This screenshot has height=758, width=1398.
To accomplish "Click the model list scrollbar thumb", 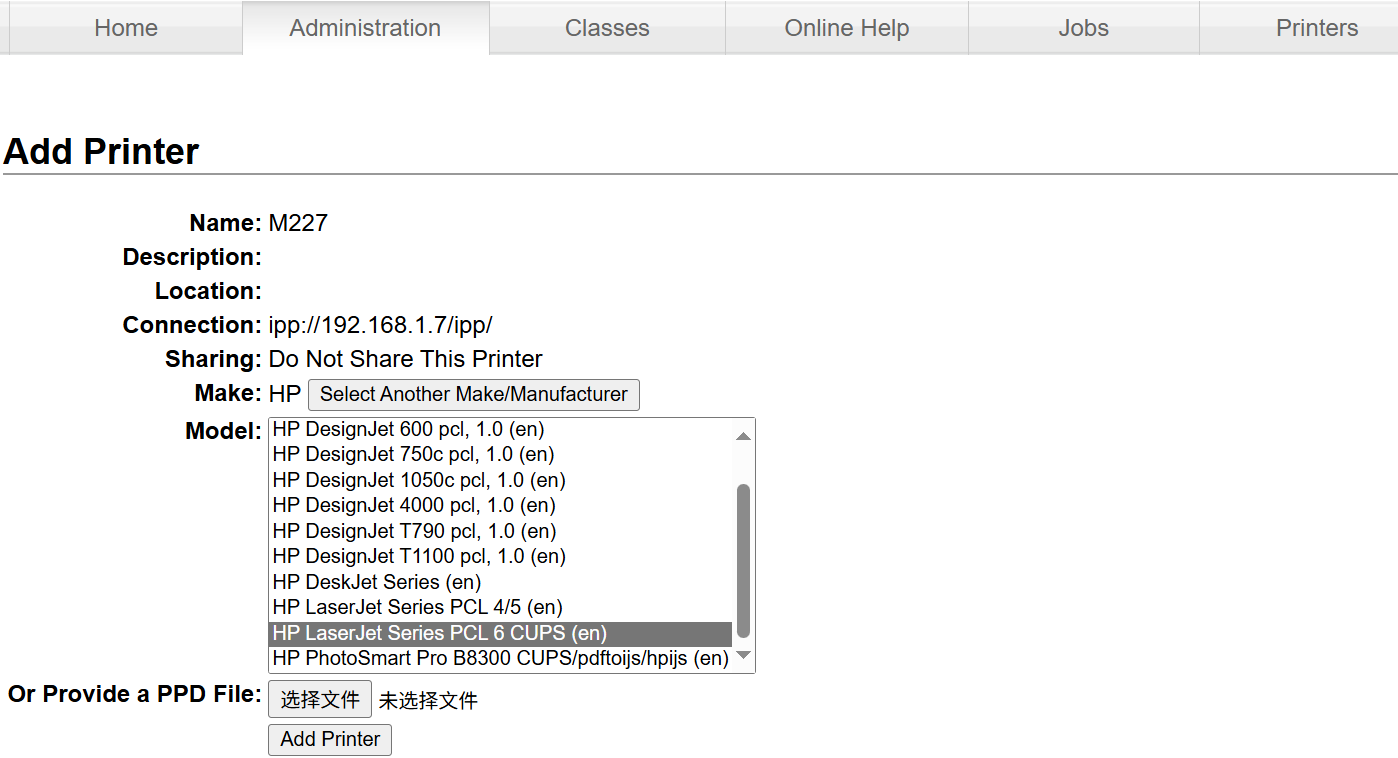I will tap(743, 560).
